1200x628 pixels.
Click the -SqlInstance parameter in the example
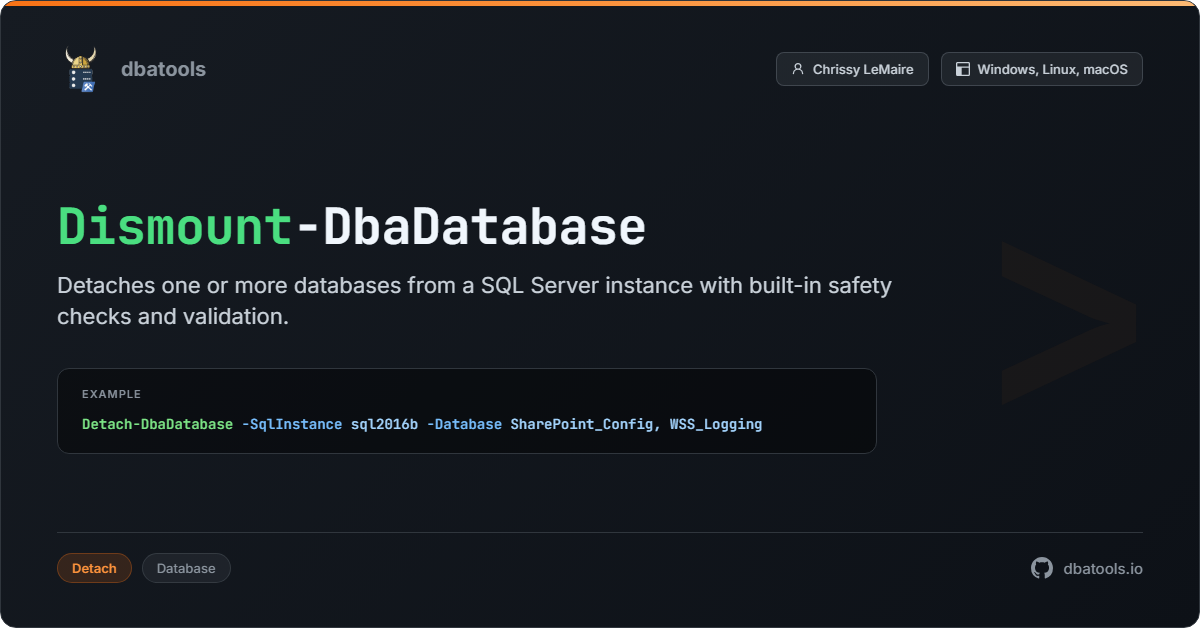(x=292, y=424)
